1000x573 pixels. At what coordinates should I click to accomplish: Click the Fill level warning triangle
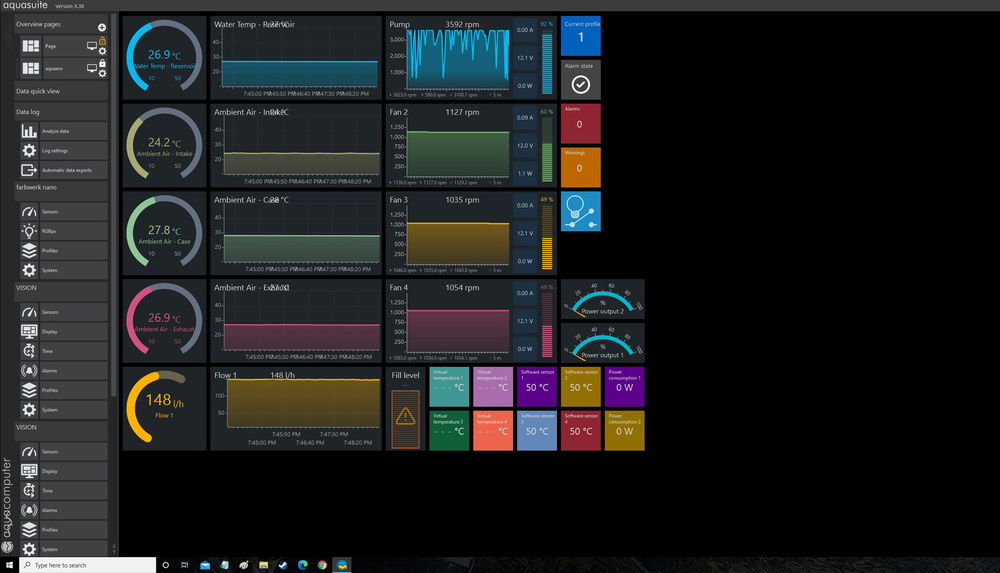(x=405, y=416)
